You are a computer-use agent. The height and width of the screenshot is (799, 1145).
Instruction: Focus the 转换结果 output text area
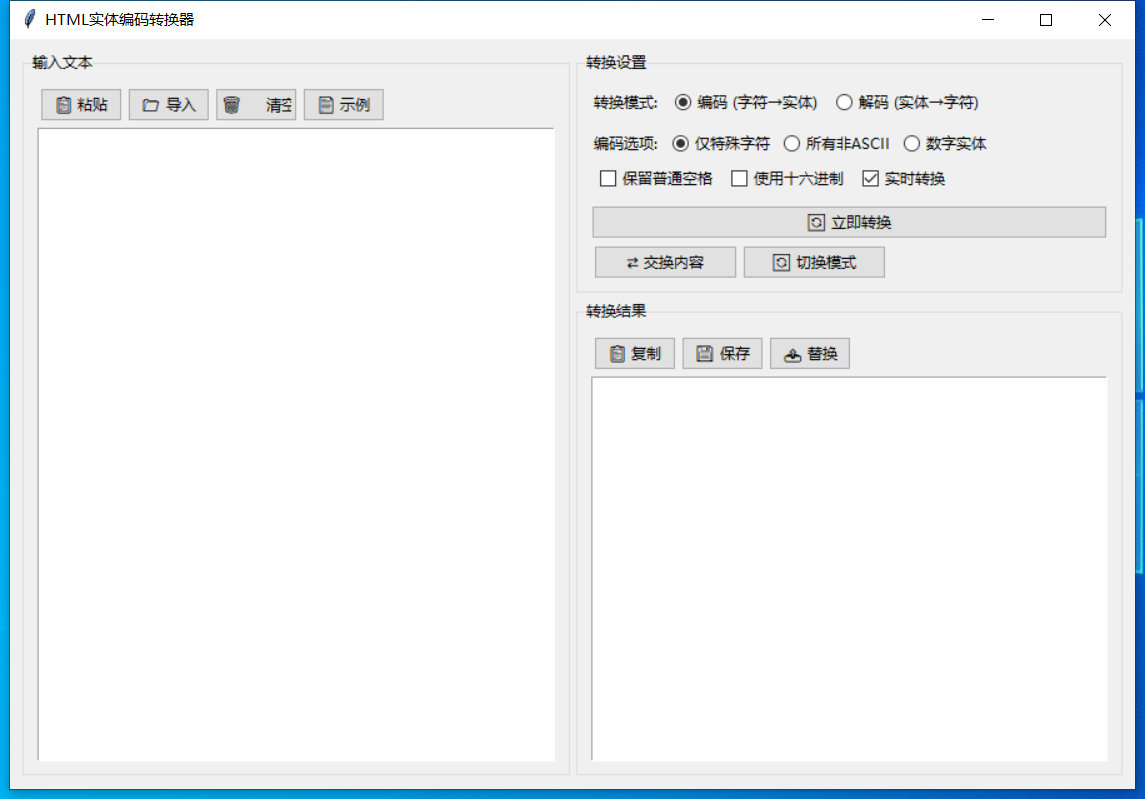[849, 569]
